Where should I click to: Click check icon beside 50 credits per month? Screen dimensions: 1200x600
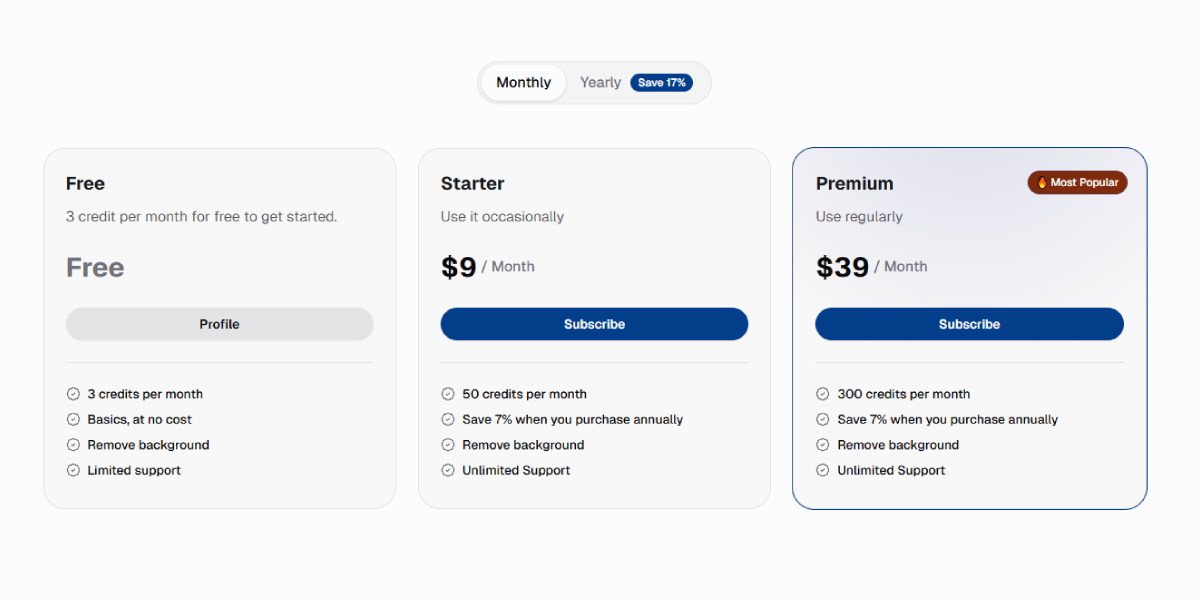tap(448, 394)
